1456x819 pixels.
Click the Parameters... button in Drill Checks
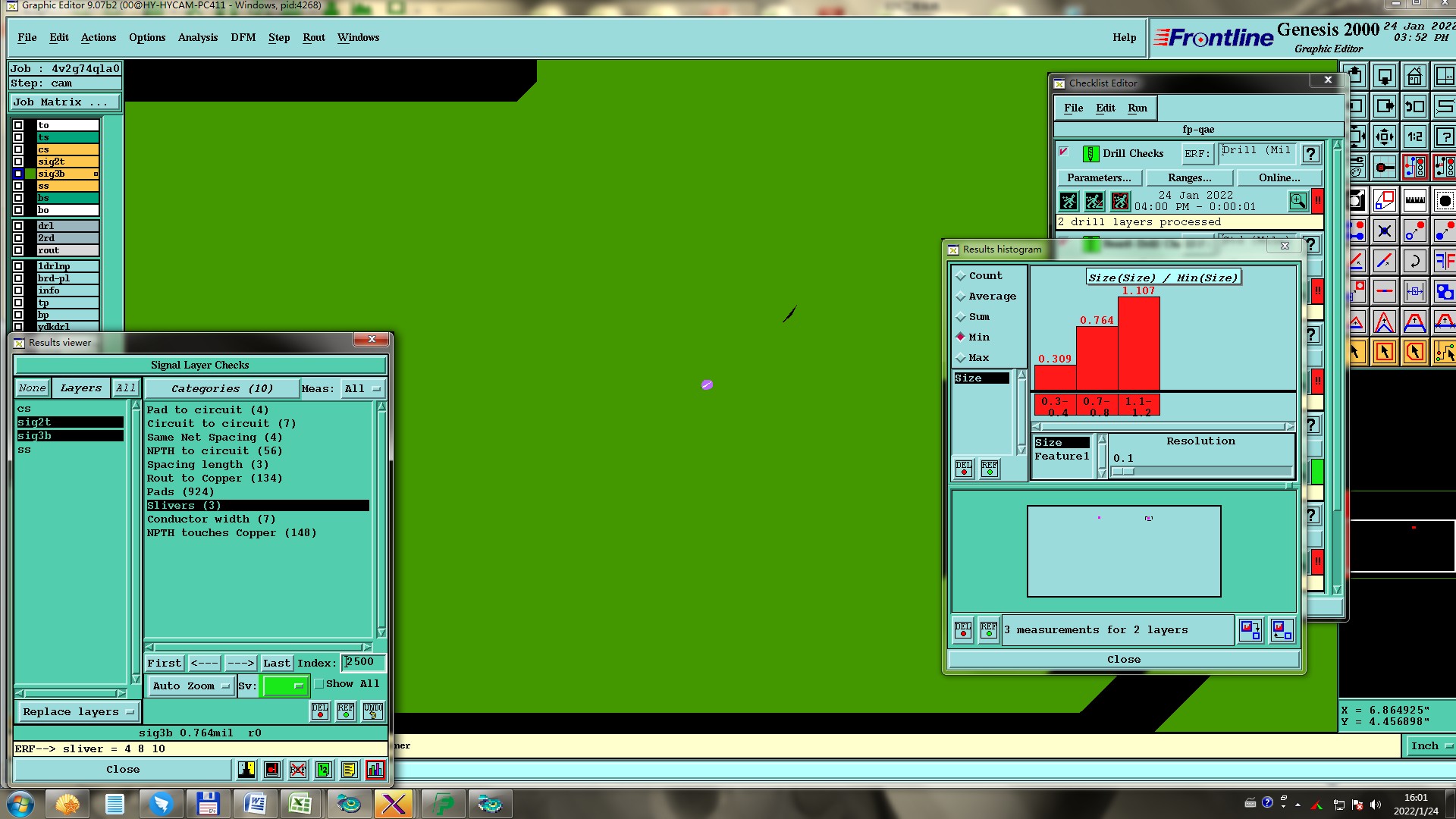1099,177
